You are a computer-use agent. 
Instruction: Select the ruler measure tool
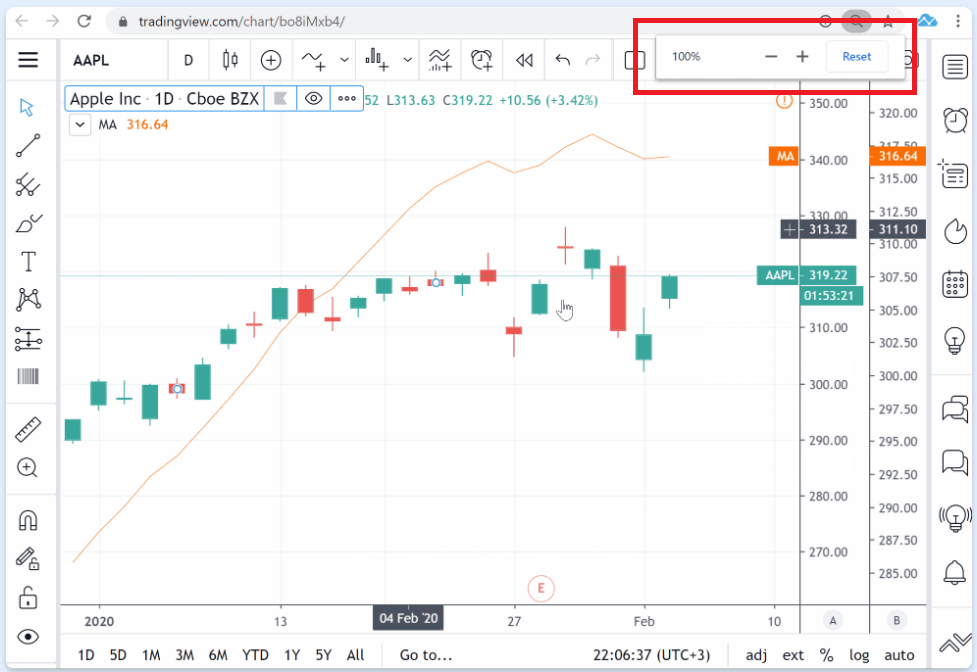coord(28,430)
